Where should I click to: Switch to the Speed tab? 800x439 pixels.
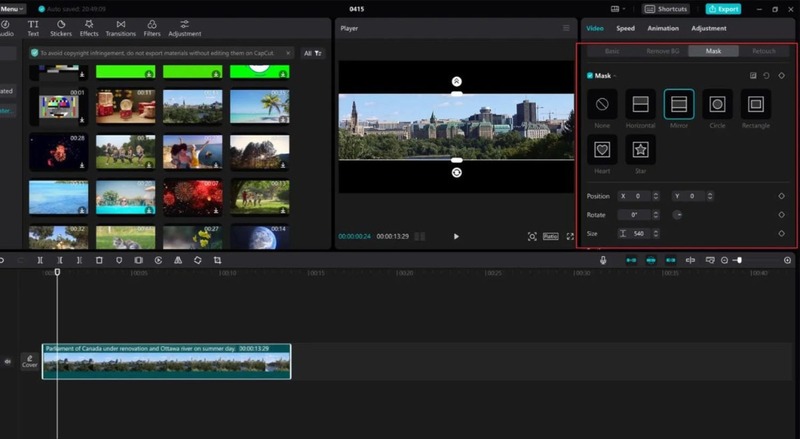pyautogui.click(x=626, y=28)
